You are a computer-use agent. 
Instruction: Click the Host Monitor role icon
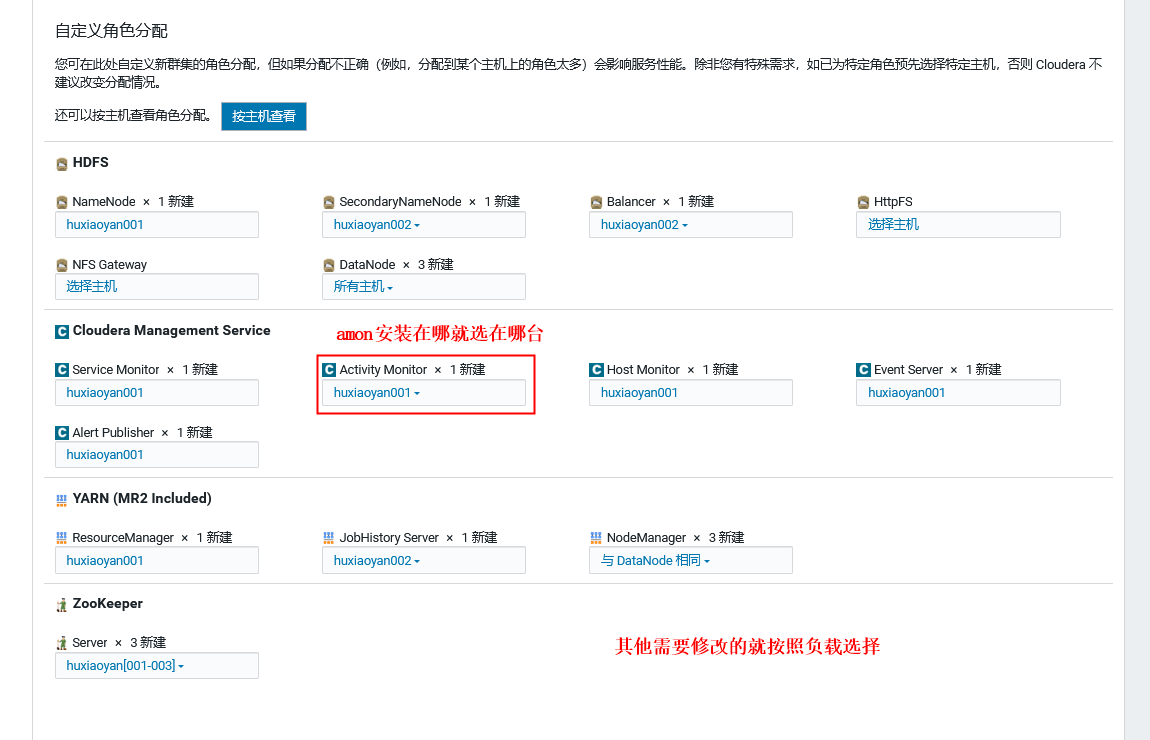[596, 370]
